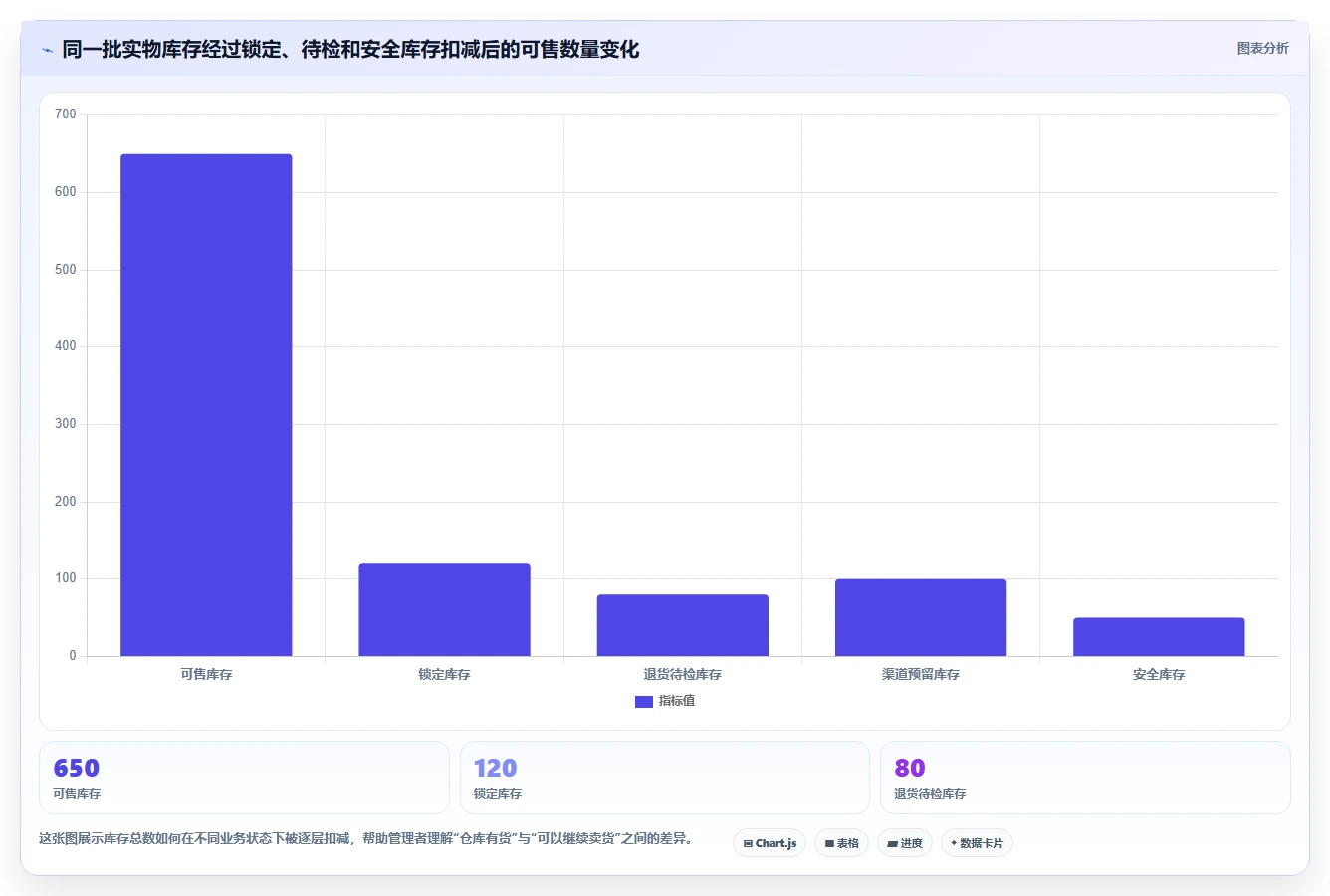The image size is (1330, 896).
Task: Open the 120 锁定库存 data card
Action: 664,778
